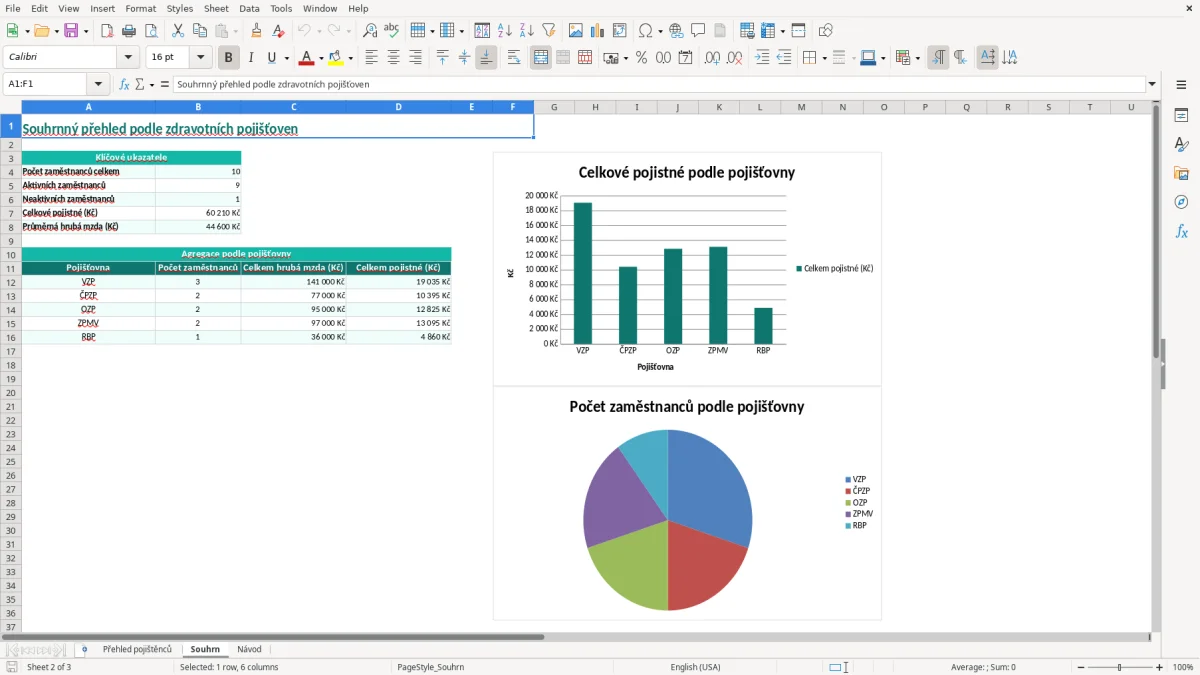
Task: Open the Sheet menu
Action: (x=216, y=8)
